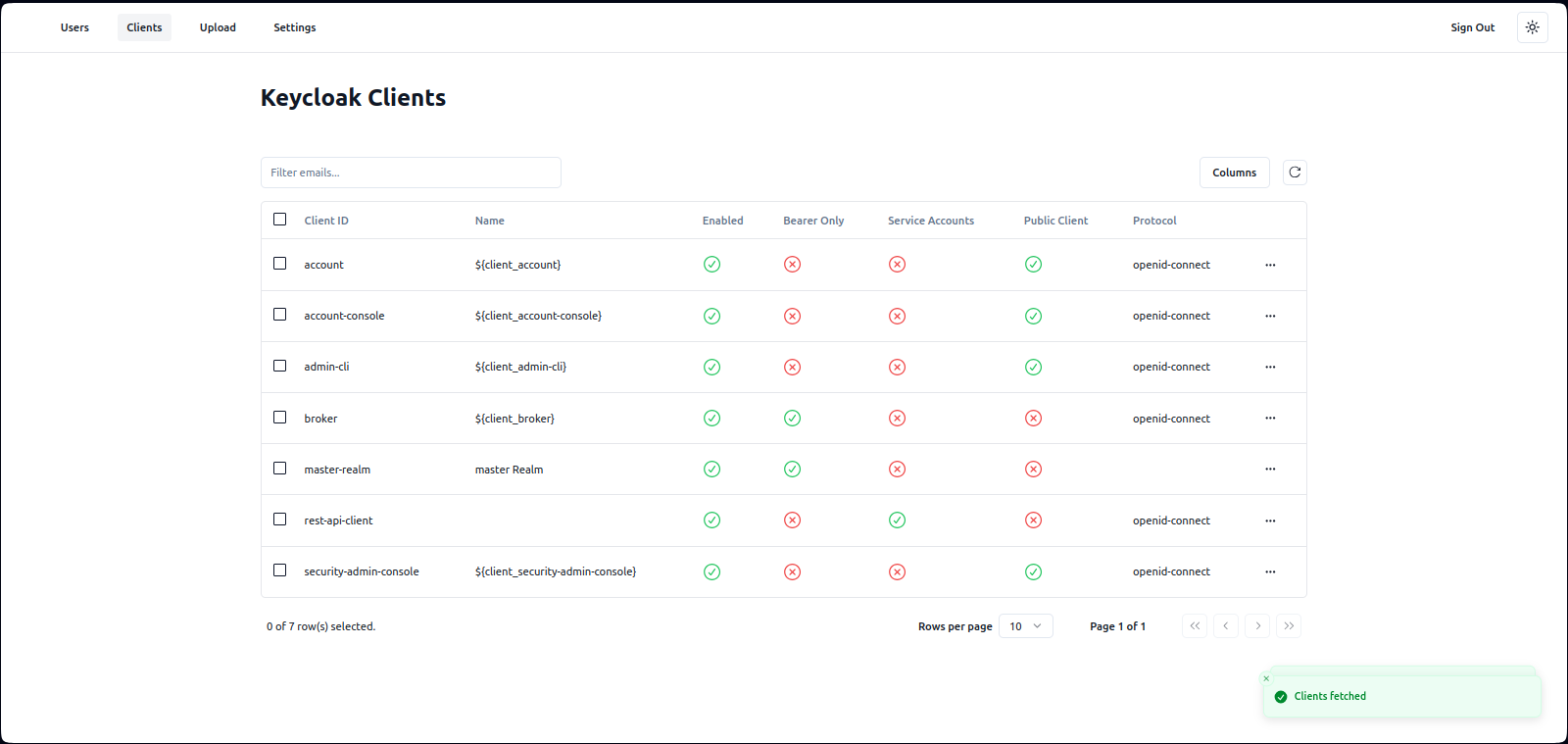Click the Client ID column header
Viewport: 1568px width, 744px height.
click(326, 221)
